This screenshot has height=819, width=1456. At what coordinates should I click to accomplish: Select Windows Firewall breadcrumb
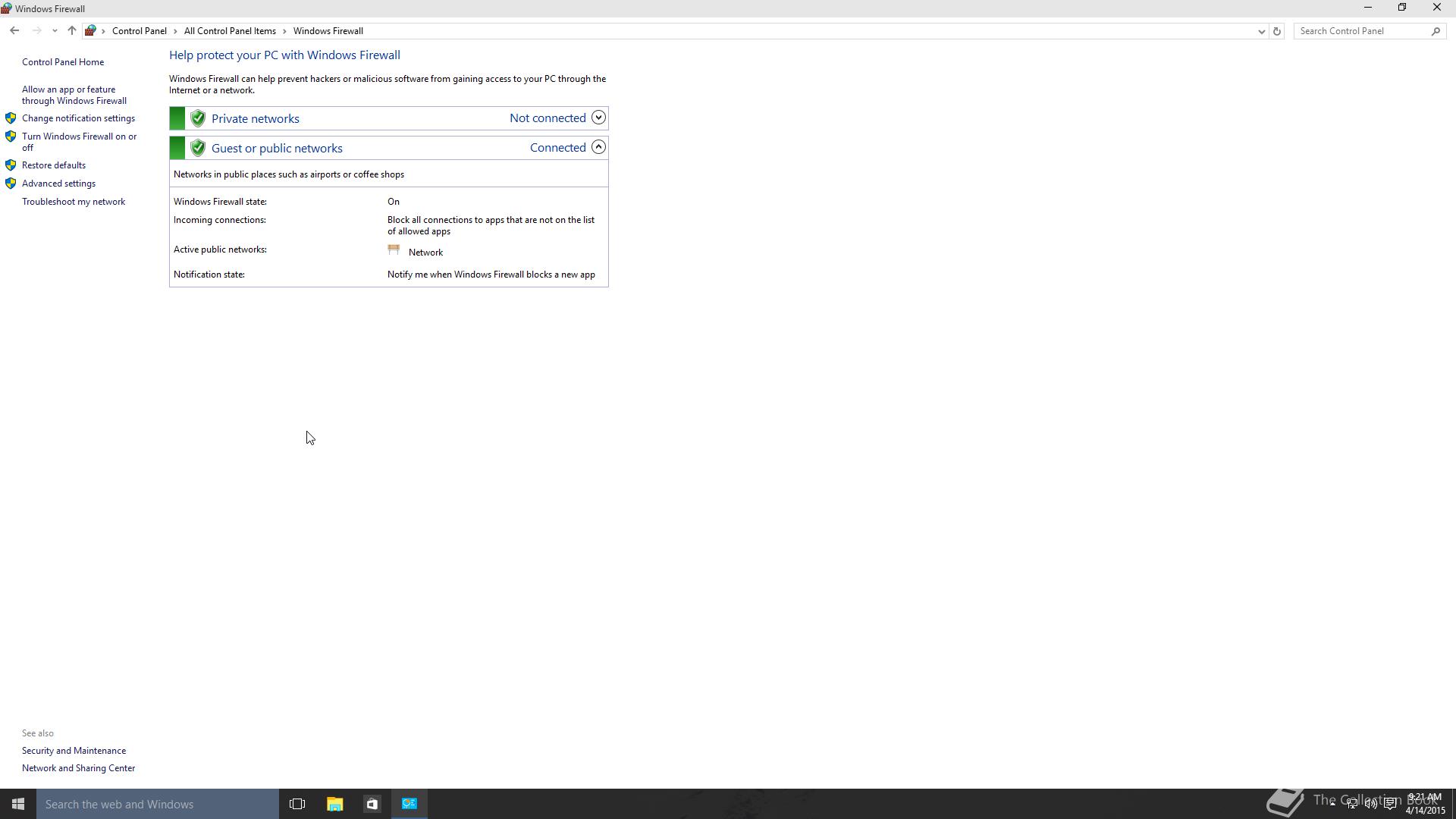coord(328,31)
